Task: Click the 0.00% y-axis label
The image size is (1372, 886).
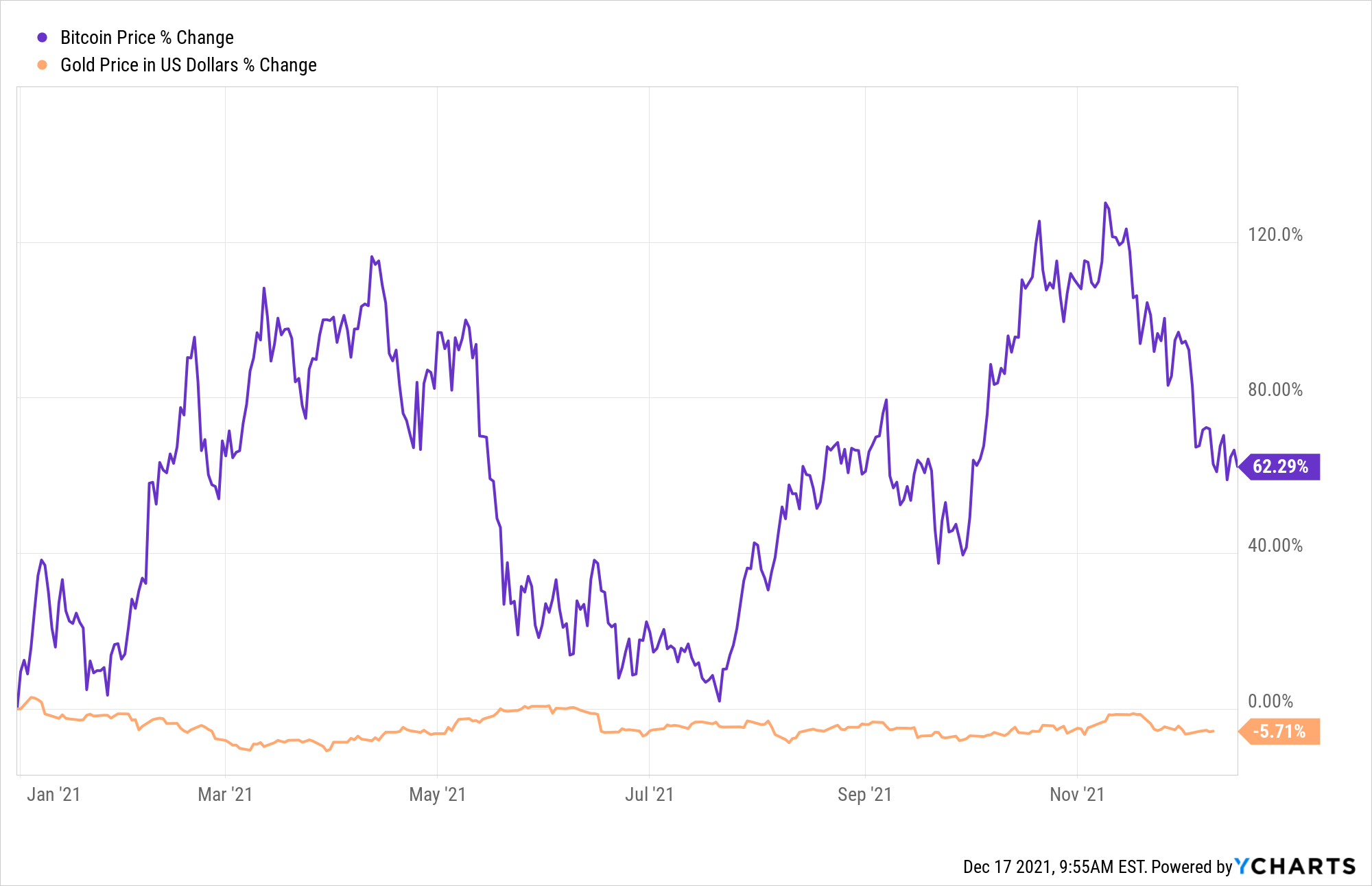Action: click(1270, 701)
